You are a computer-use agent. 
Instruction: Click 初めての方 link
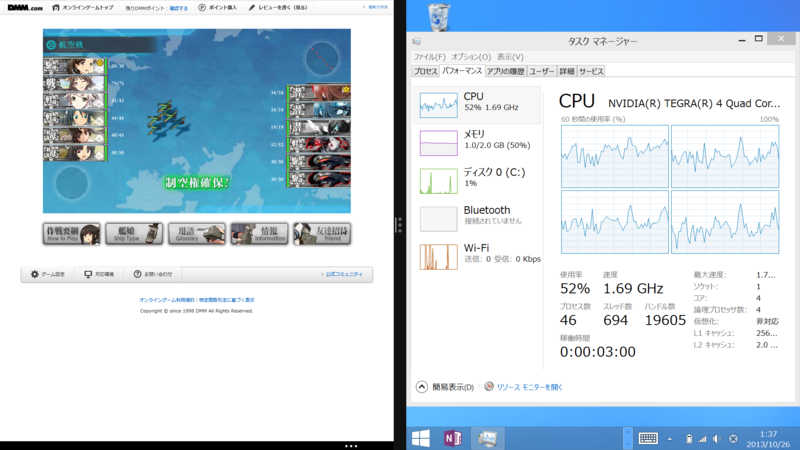point(377,7)
